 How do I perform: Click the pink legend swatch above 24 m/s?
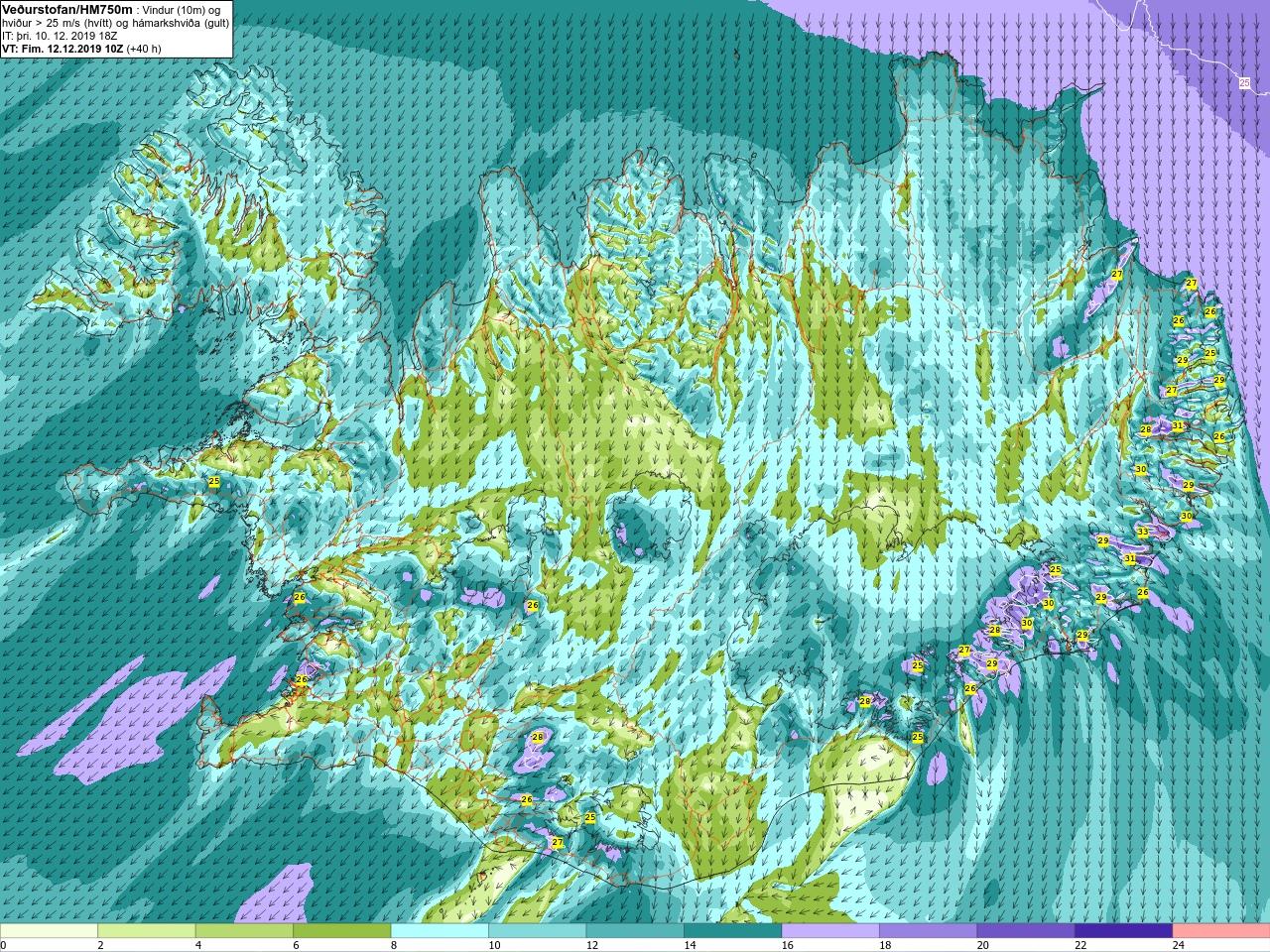[x=1221, y=931]
